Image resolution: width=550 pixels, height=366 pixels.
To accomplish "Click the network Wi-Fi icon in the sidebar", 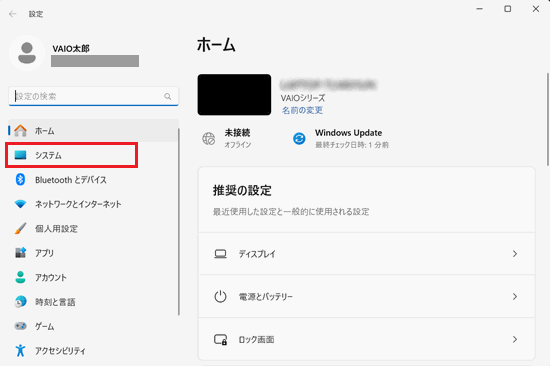I will (20, 204).
